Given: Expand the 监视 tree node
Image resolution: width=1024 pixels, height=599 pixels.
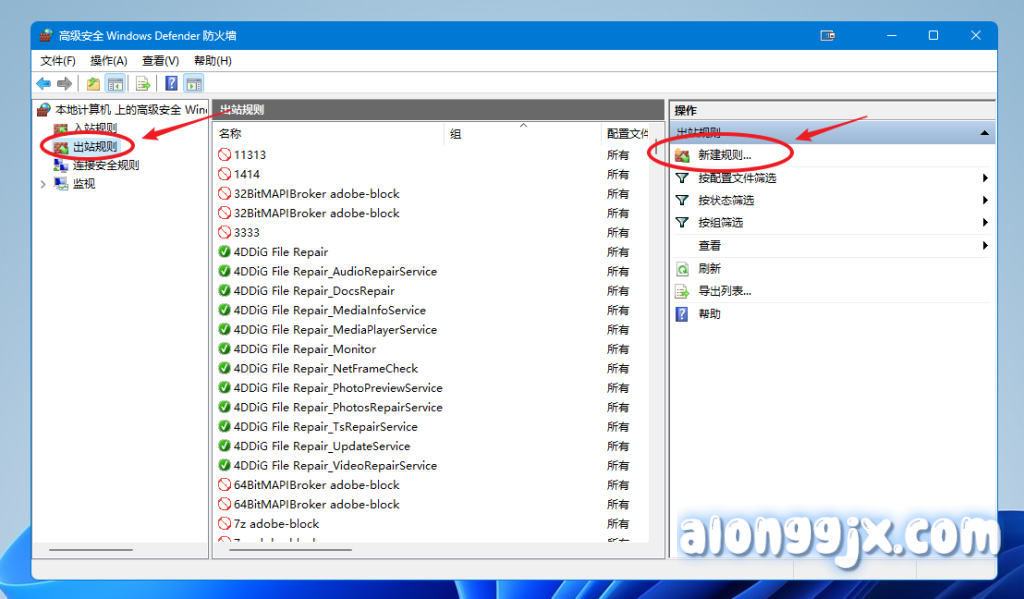Looking at the screenshot, I should click(43, 184).
